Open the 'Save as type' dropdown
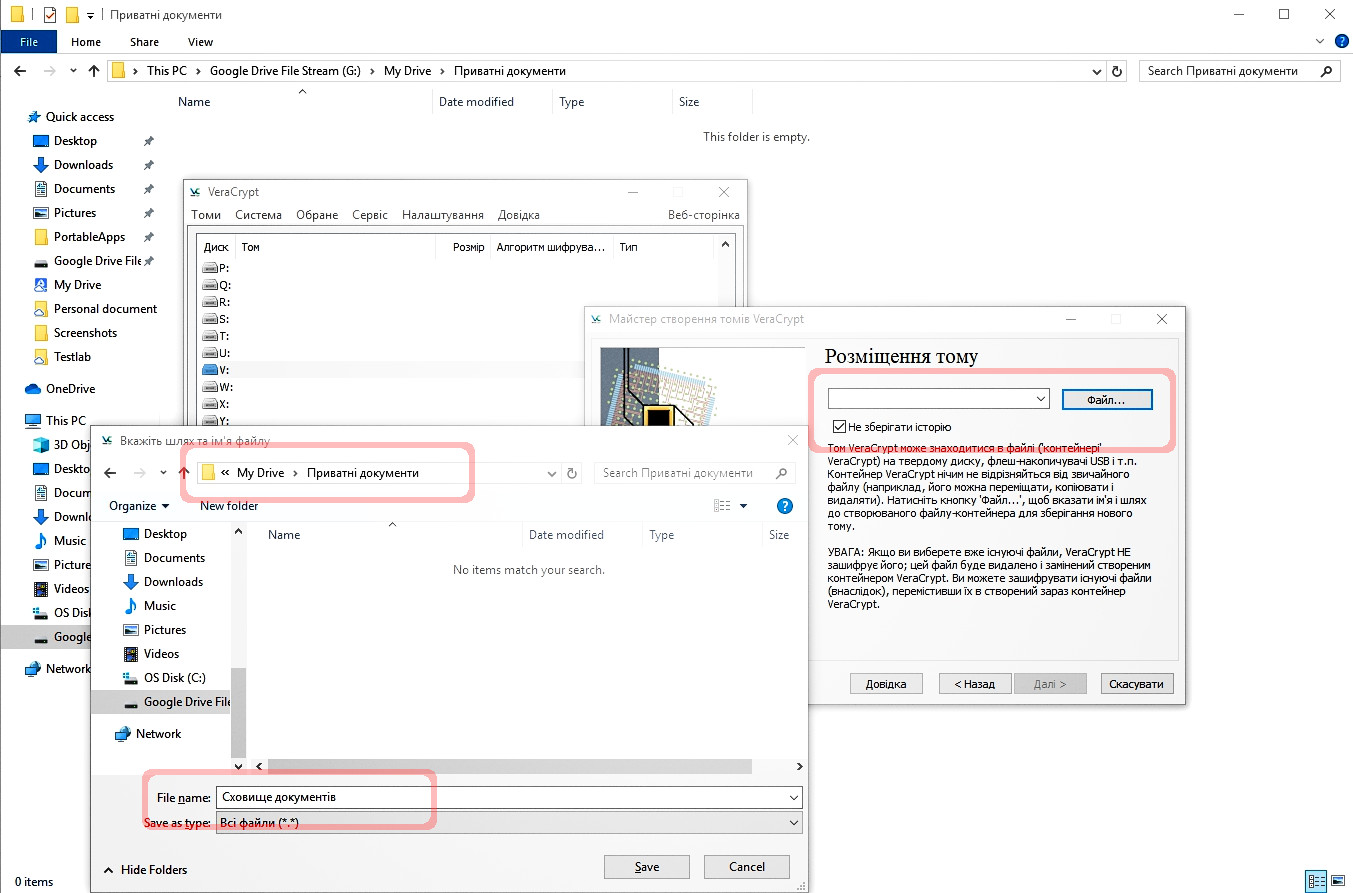1353x893 pixels. [x=509, y=822]
